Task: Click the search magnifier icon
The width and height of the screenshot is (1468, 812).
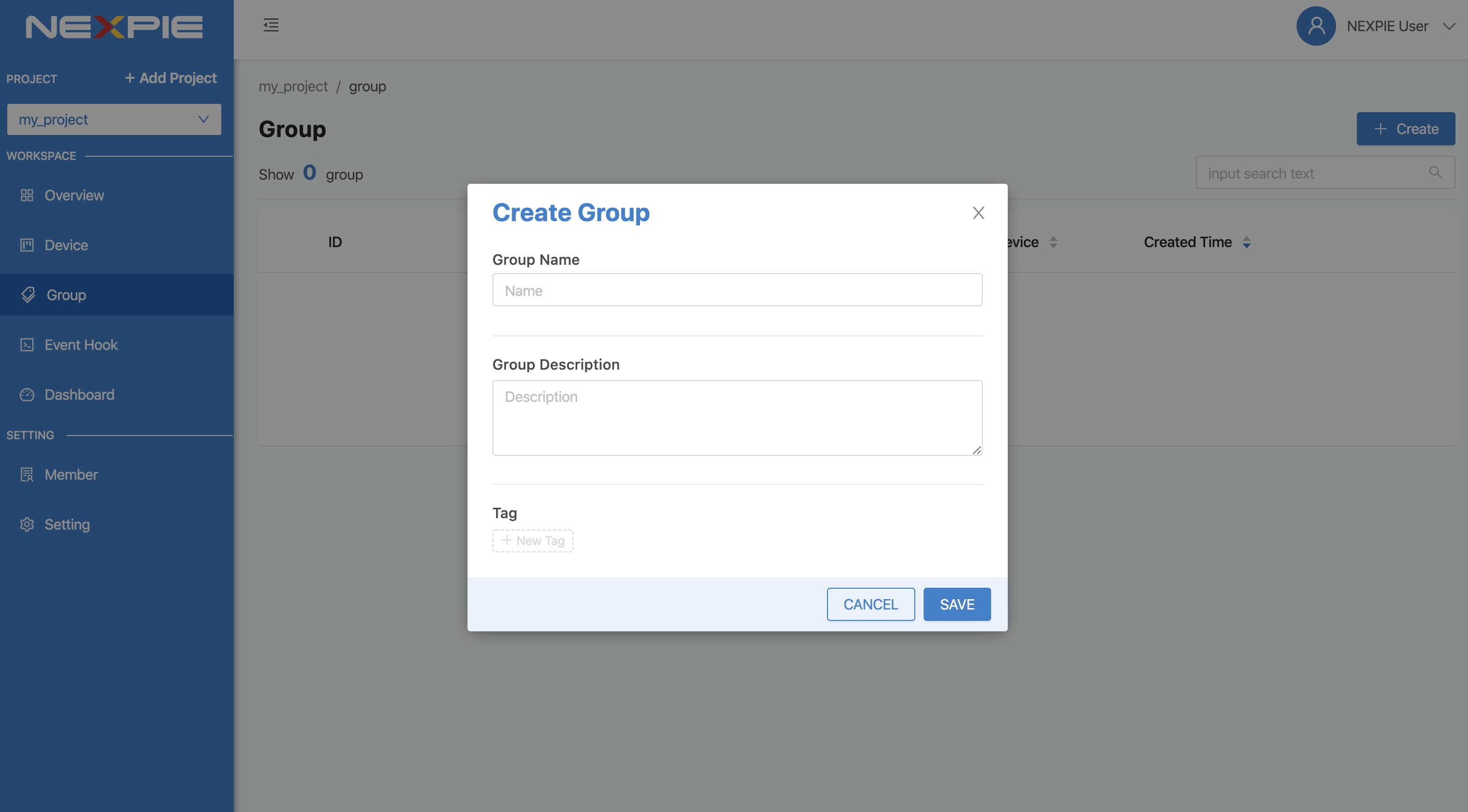Action: click(x=1435, y=172)
